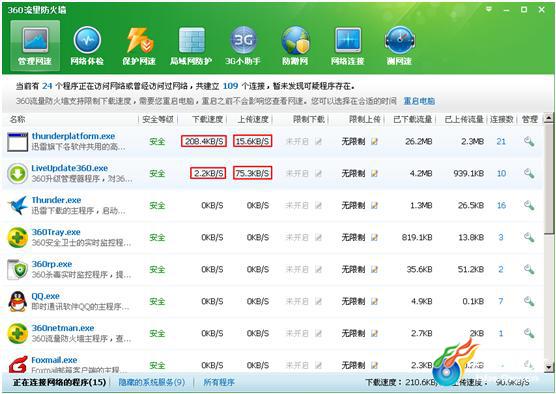Select the Thunder.exe program name
The width and height of the screenshot is (556, 394).
(56, 200)
